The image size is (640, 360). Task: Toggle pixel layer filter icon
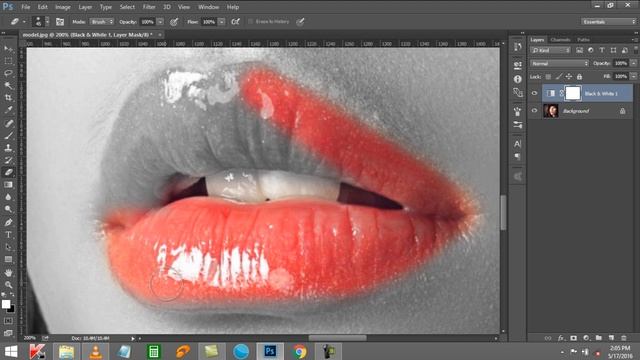(x=580, y=50)
